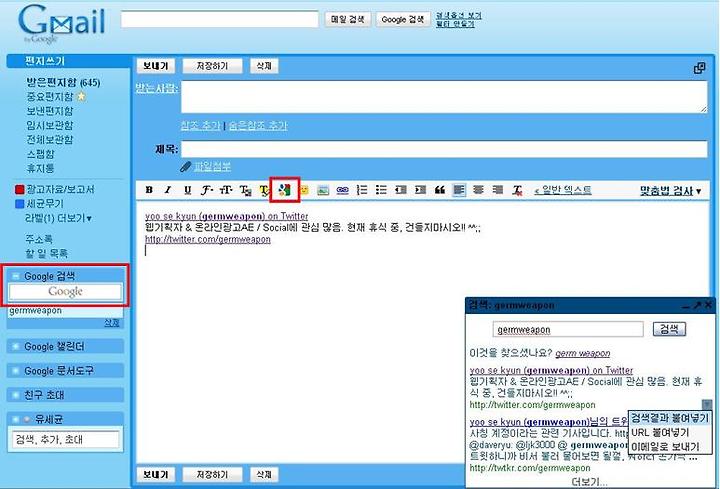The width and height of the screenshot is (720, 489).
Task: Apply numbered list formatting
Action: [x=362, y=190]
